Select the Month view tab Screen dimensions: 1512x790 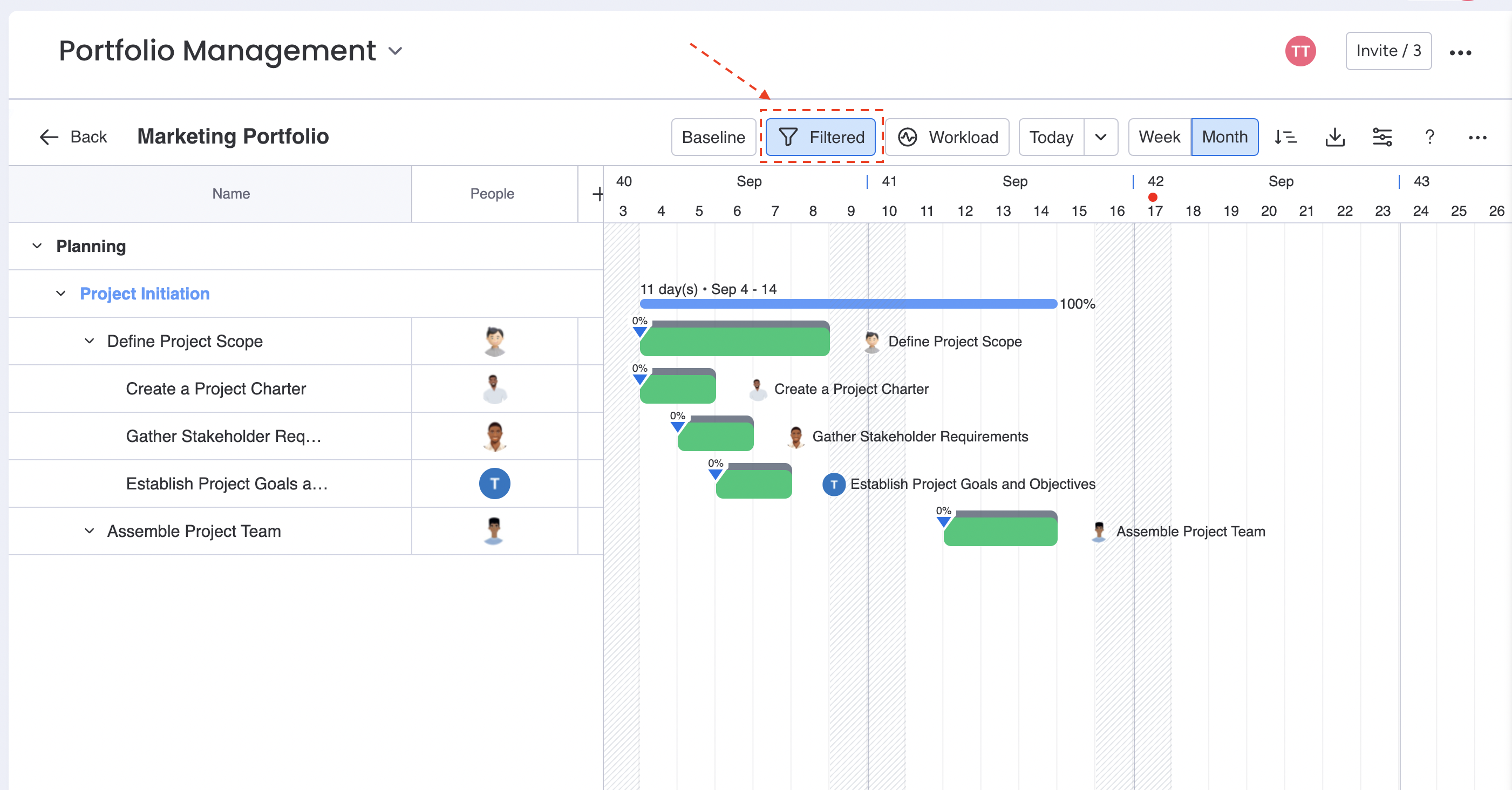click(x=1224, y=138)
